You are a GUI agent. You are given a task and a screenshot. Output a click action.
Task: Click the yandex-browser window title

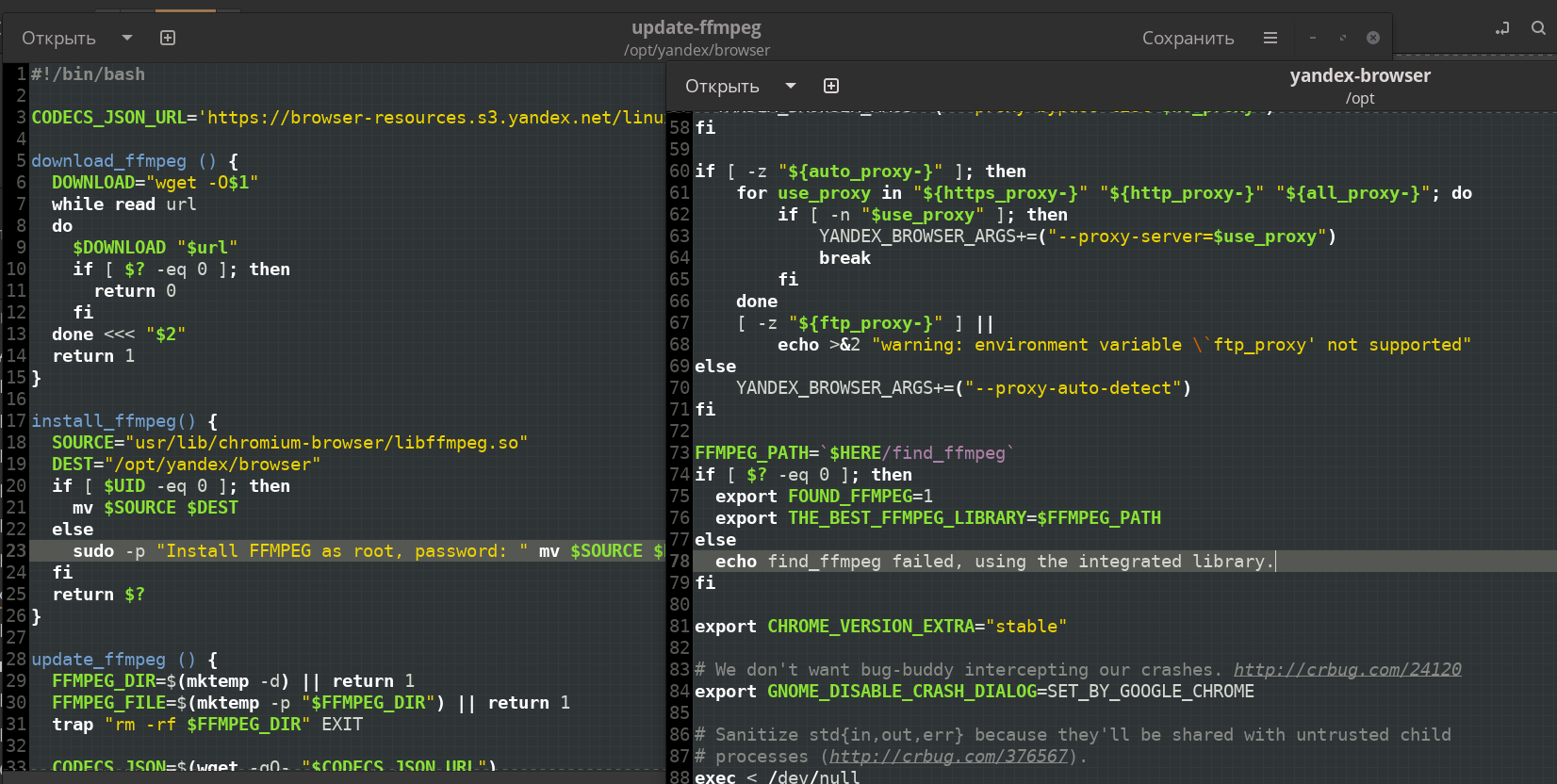[x=1359, y=75]
